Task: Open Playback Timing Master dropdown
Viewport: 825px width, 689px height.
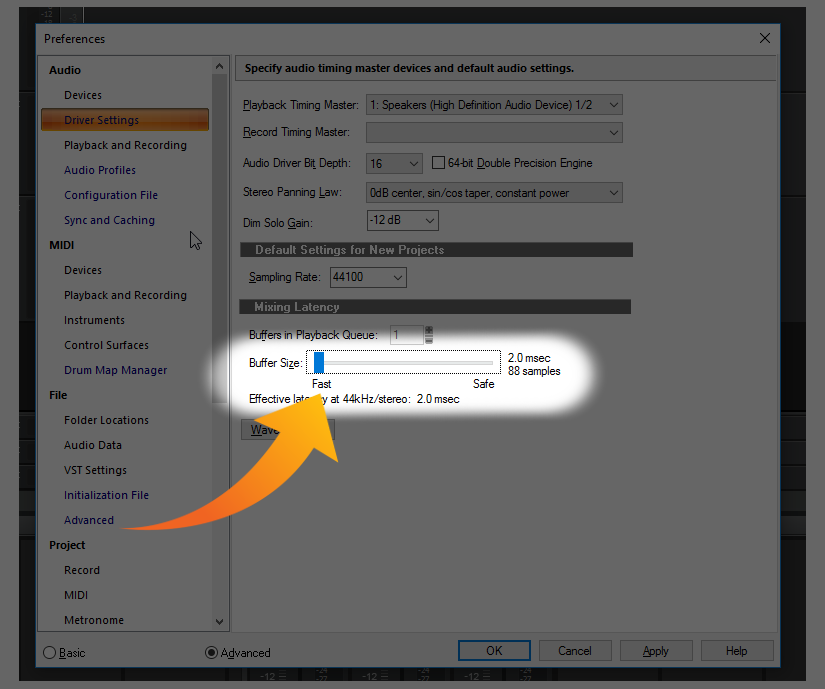Action: 494,105
